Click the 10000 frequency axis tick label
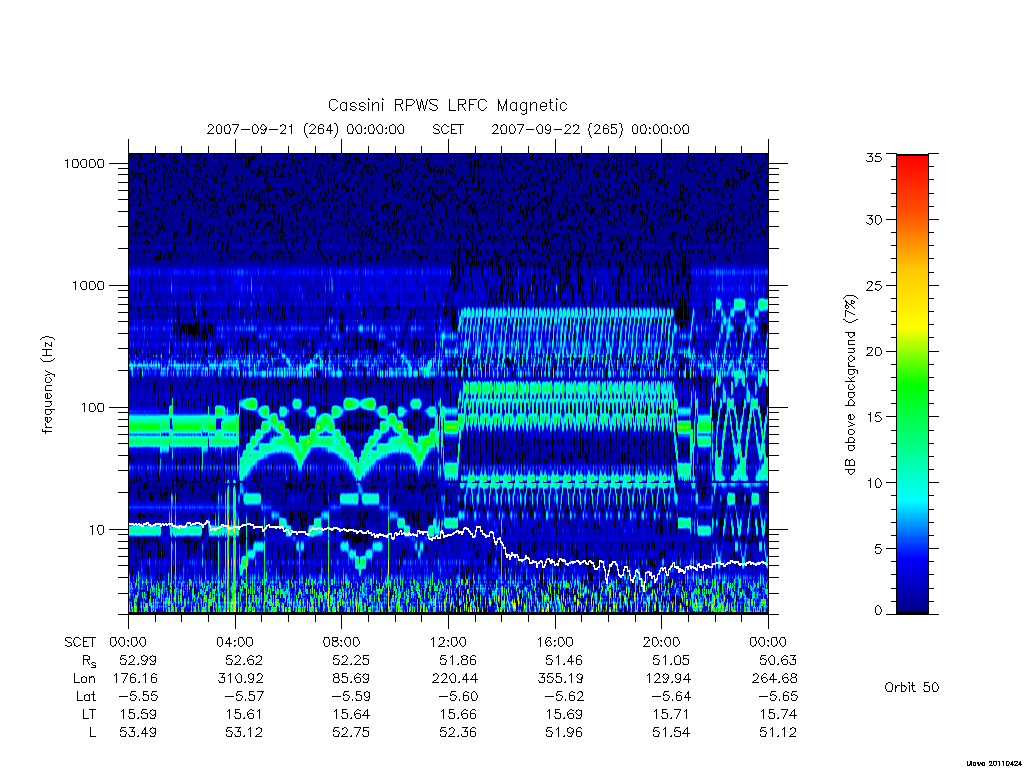This screenshot has width=1024, height=768. 84,163
